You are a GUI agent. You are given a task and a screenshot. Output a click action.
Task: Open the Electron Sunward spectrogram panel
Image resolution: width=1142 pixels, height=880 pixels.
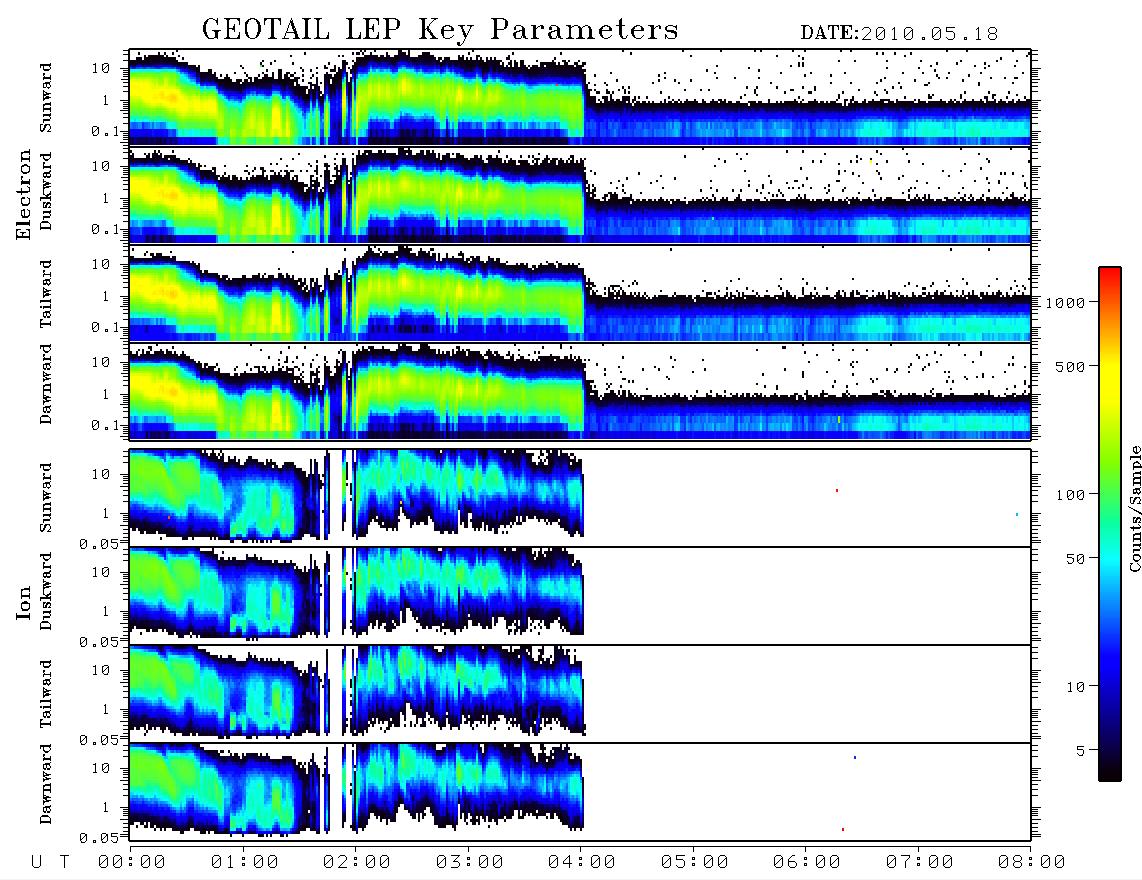tap(580, 98)
